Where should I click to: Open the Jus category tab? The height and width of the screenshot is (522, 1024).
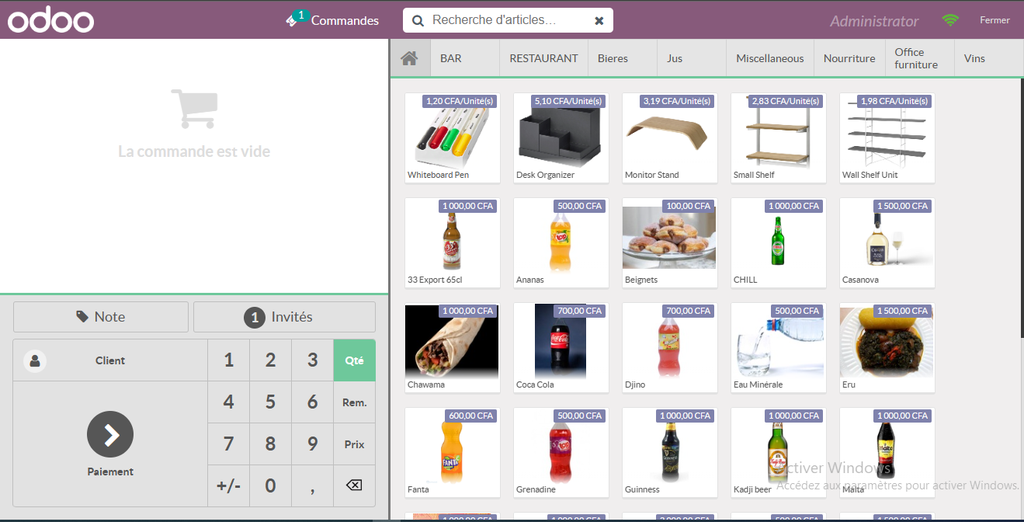[692, 58]
